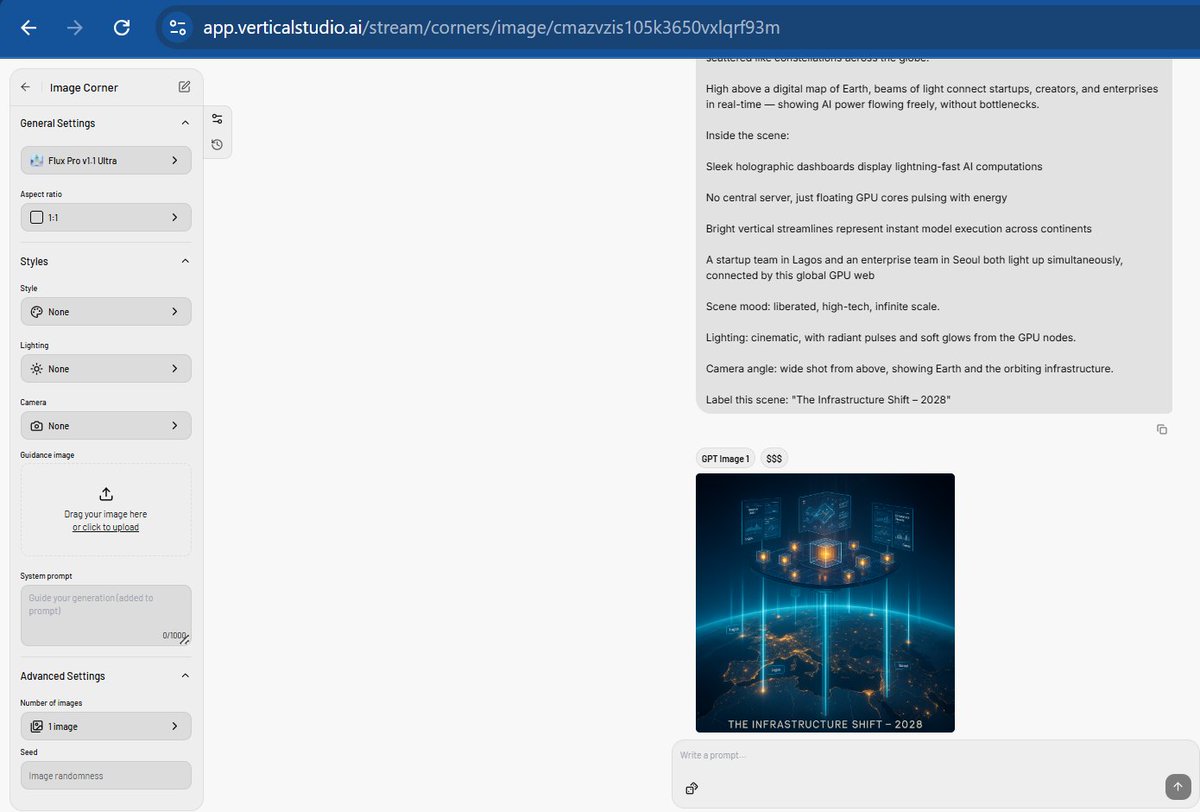Click the 'Sleek holographic dashboards' line
This screenshot has height=812, width=1200.
[874, 166]
